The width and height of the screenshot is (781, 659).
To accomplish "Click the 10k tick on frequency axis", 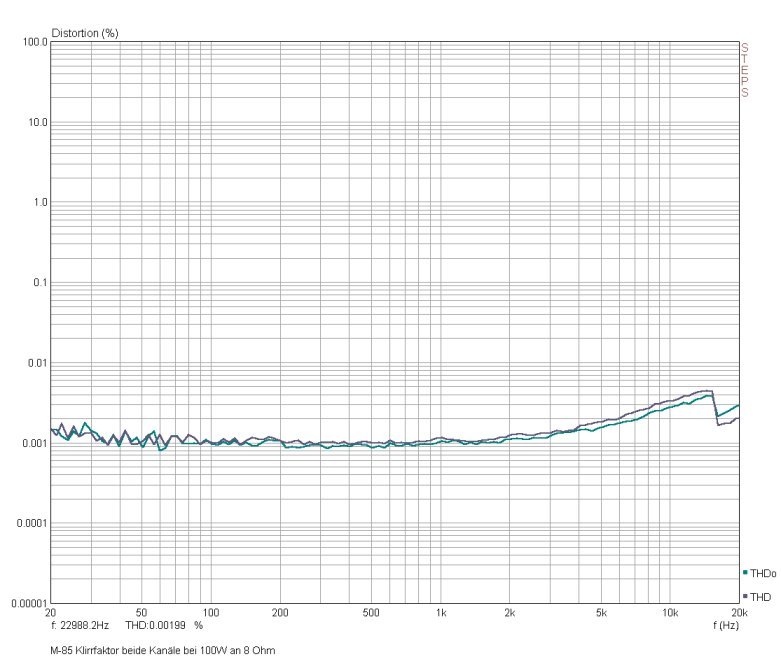I will click(x=669, y=613).
